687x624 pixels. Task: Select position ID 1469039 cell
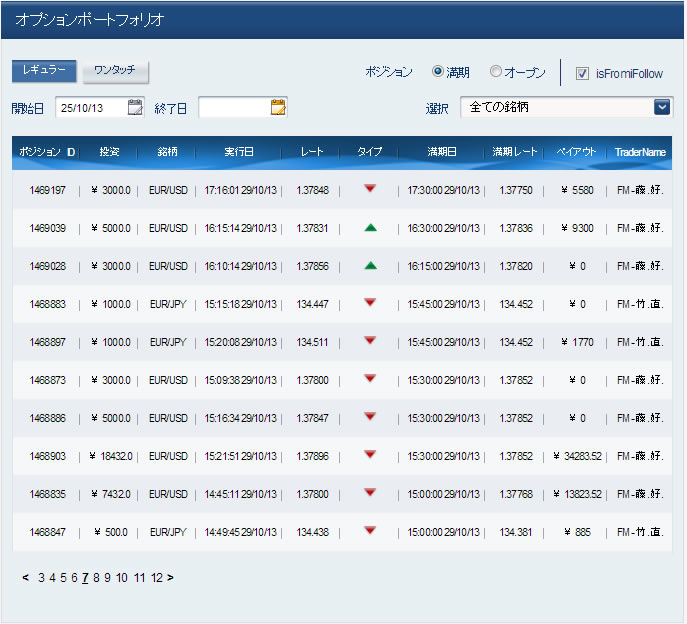(x=47, y=228)
